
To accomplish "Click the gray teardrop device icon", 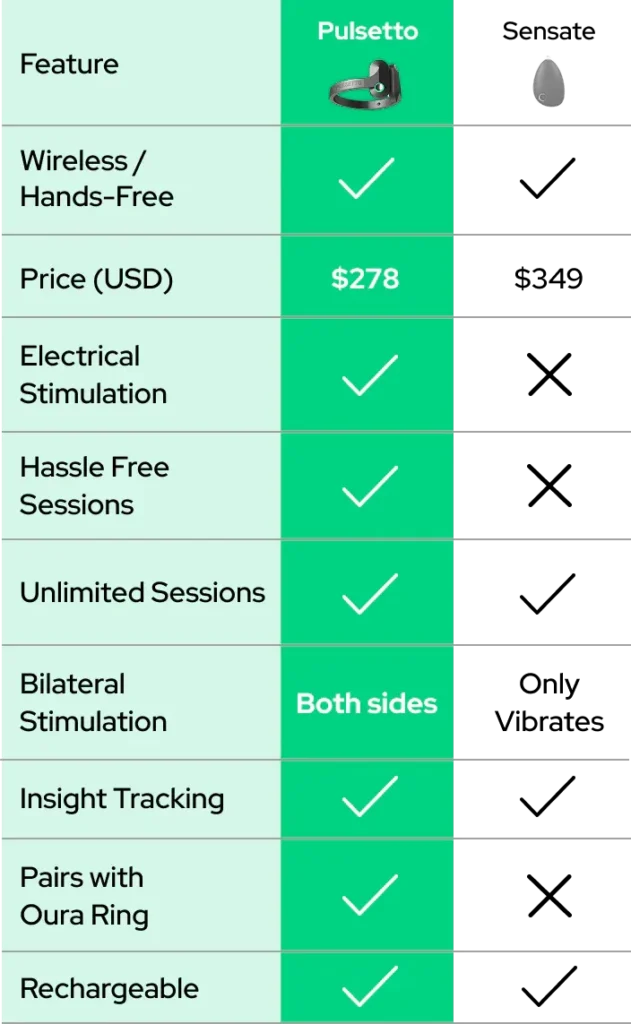I will 547,81.
